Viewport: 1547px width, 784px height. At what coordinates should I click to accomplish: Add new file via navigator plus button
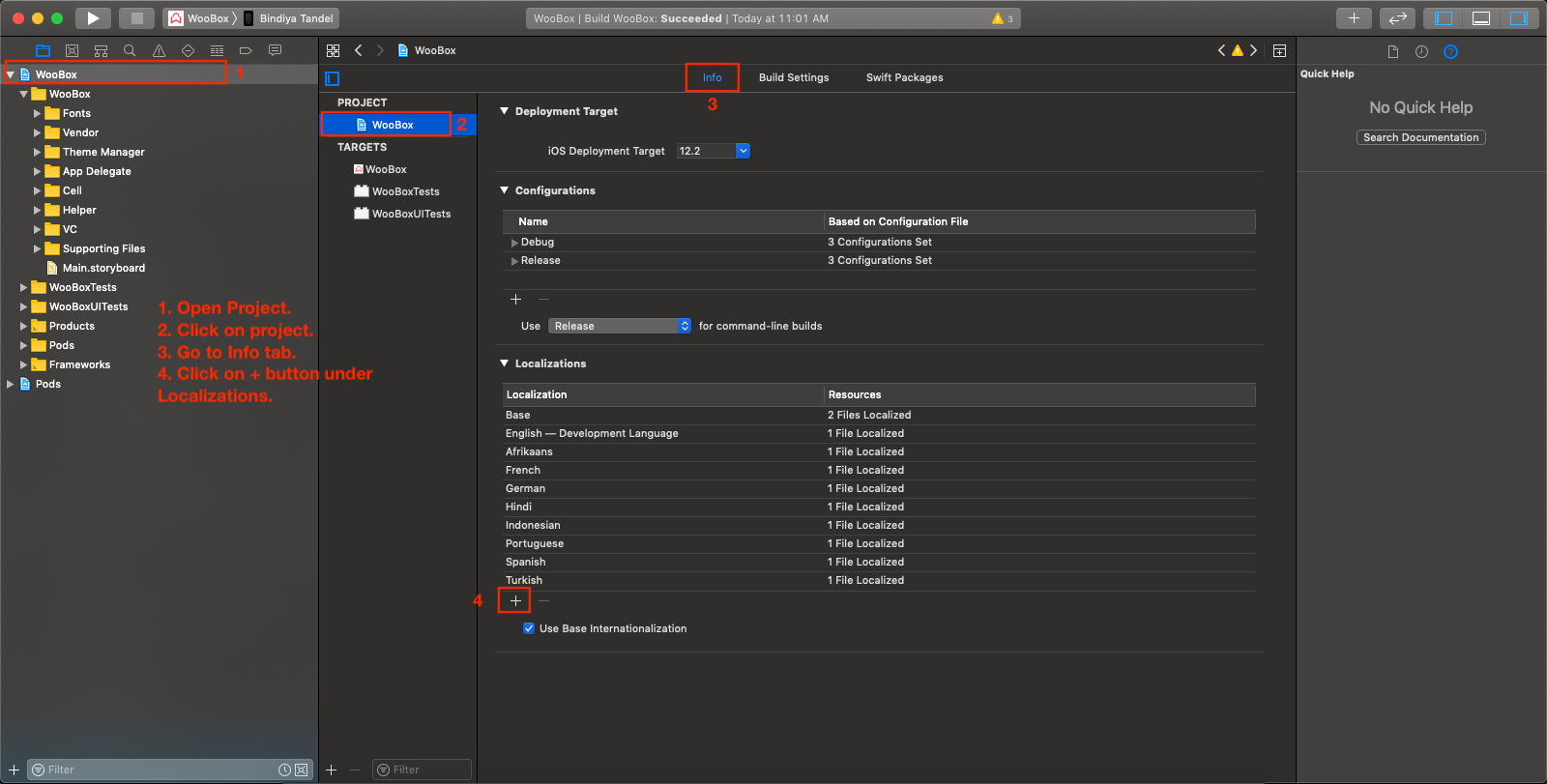pos(14,769)
